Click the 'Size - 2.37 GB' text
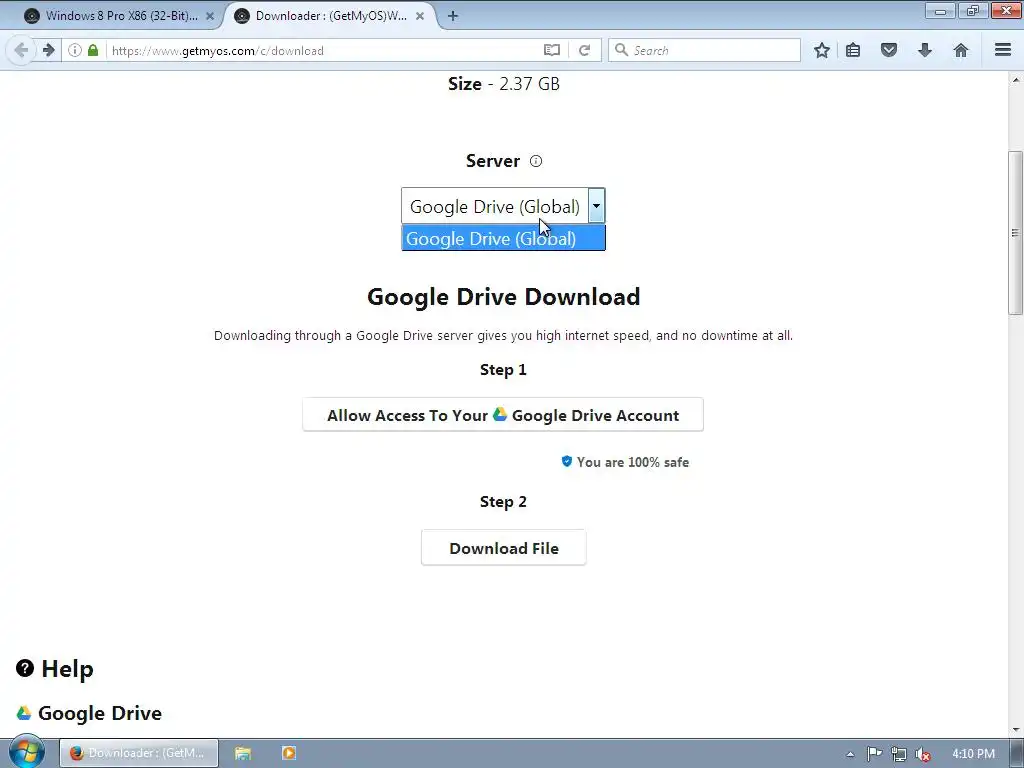Viewport: 1024px width, 768px height. click(x=504, y=84)
